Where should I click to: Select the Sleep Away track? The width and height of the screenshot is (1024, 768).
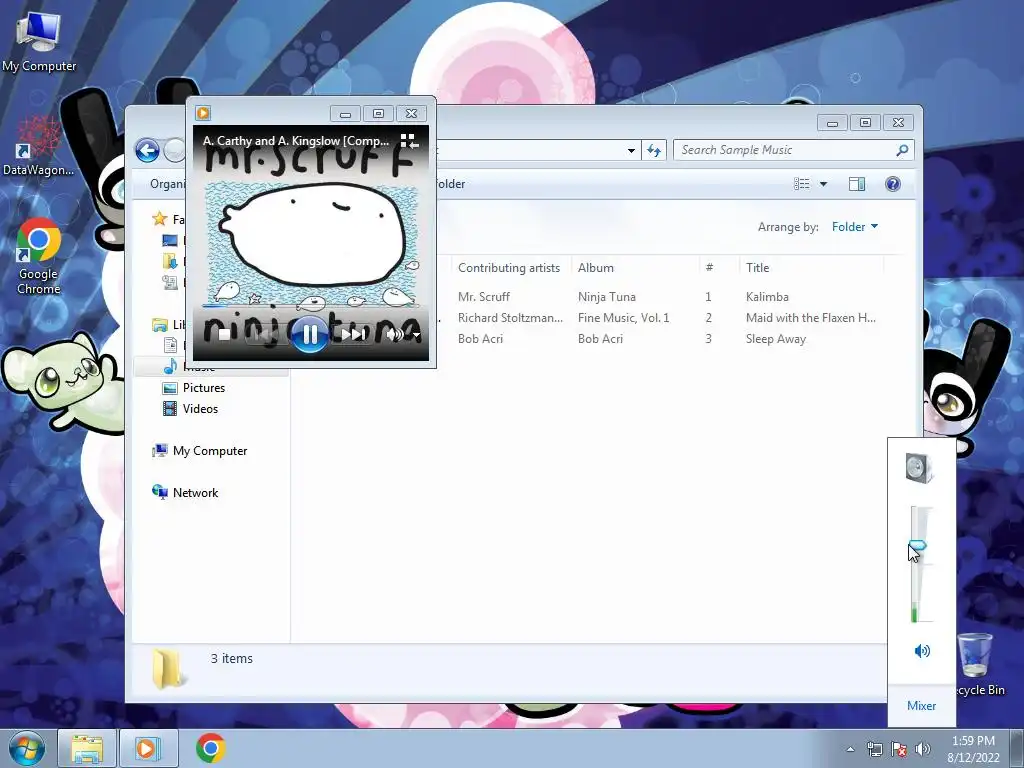tap(776, 339)
